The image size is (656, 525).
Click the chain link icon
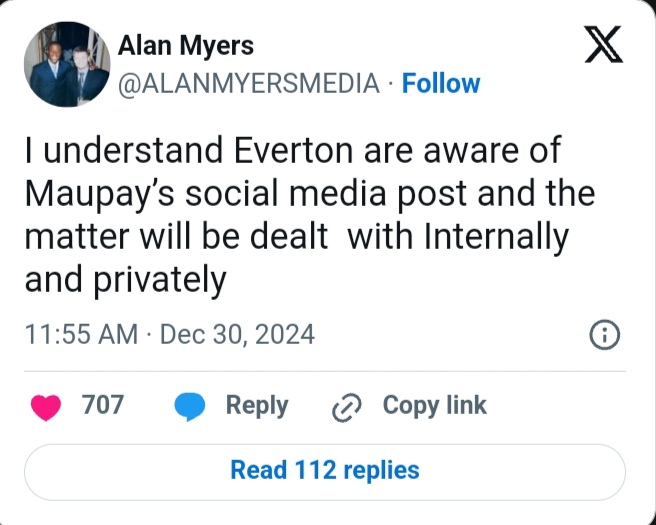click(346, 407)
